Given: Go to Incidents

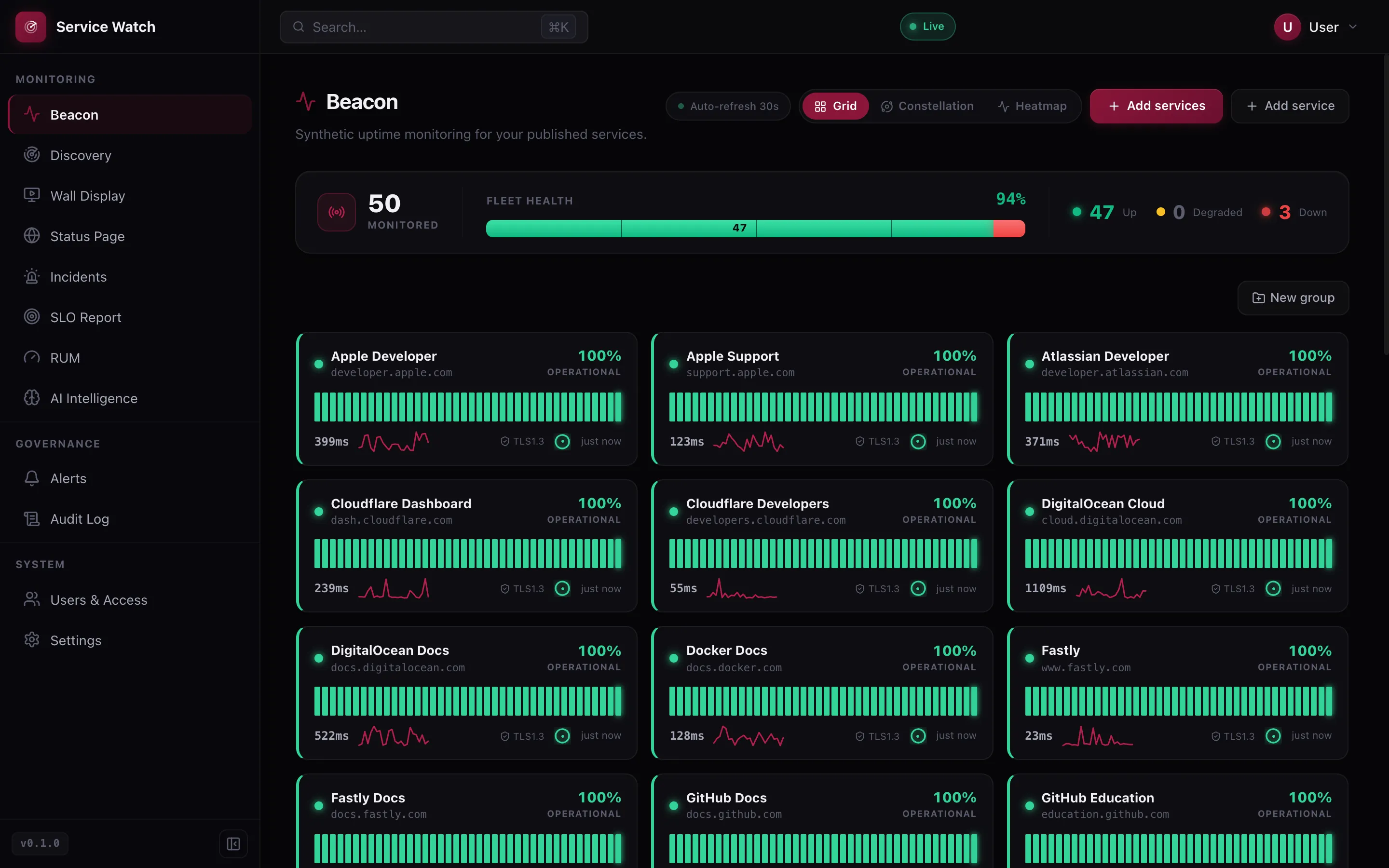Looking at the screenshot, I should (x=130, y=277).
